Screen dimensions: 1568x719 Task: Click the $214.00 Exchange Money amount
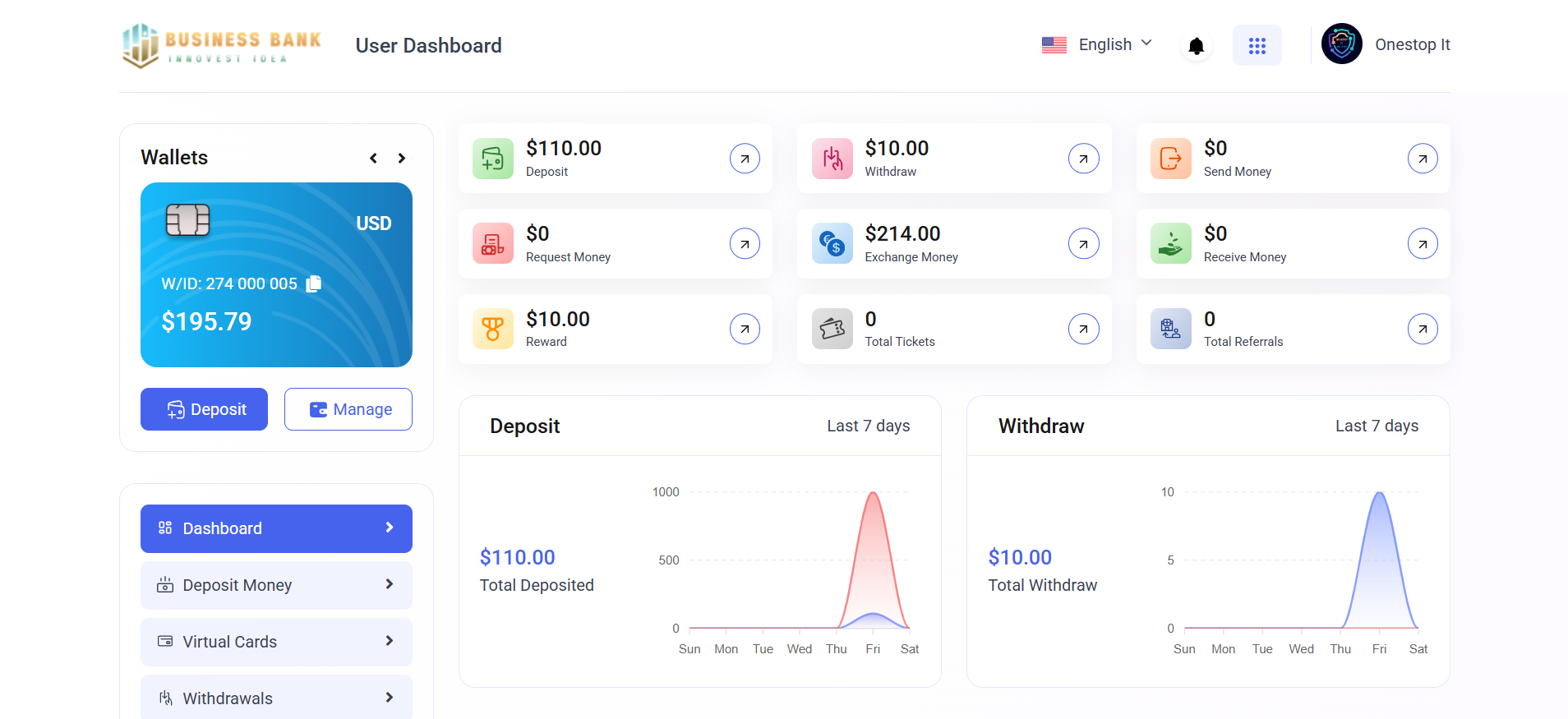pyautogui.click(x=902, y=234)
